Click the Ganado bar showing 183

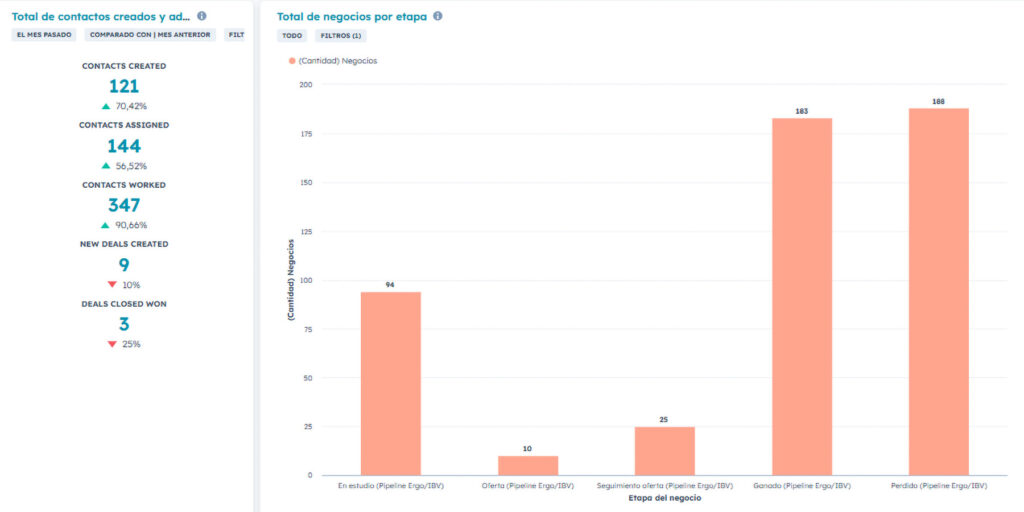pyautogui.click(x=801, y=296)
